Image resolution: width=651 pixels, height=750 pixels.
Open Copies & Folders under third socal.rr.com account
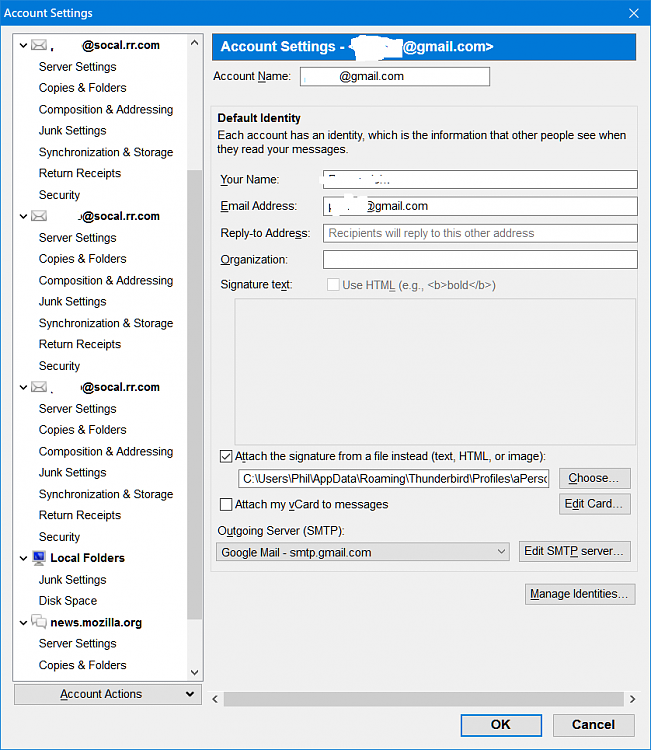[82, 430]
